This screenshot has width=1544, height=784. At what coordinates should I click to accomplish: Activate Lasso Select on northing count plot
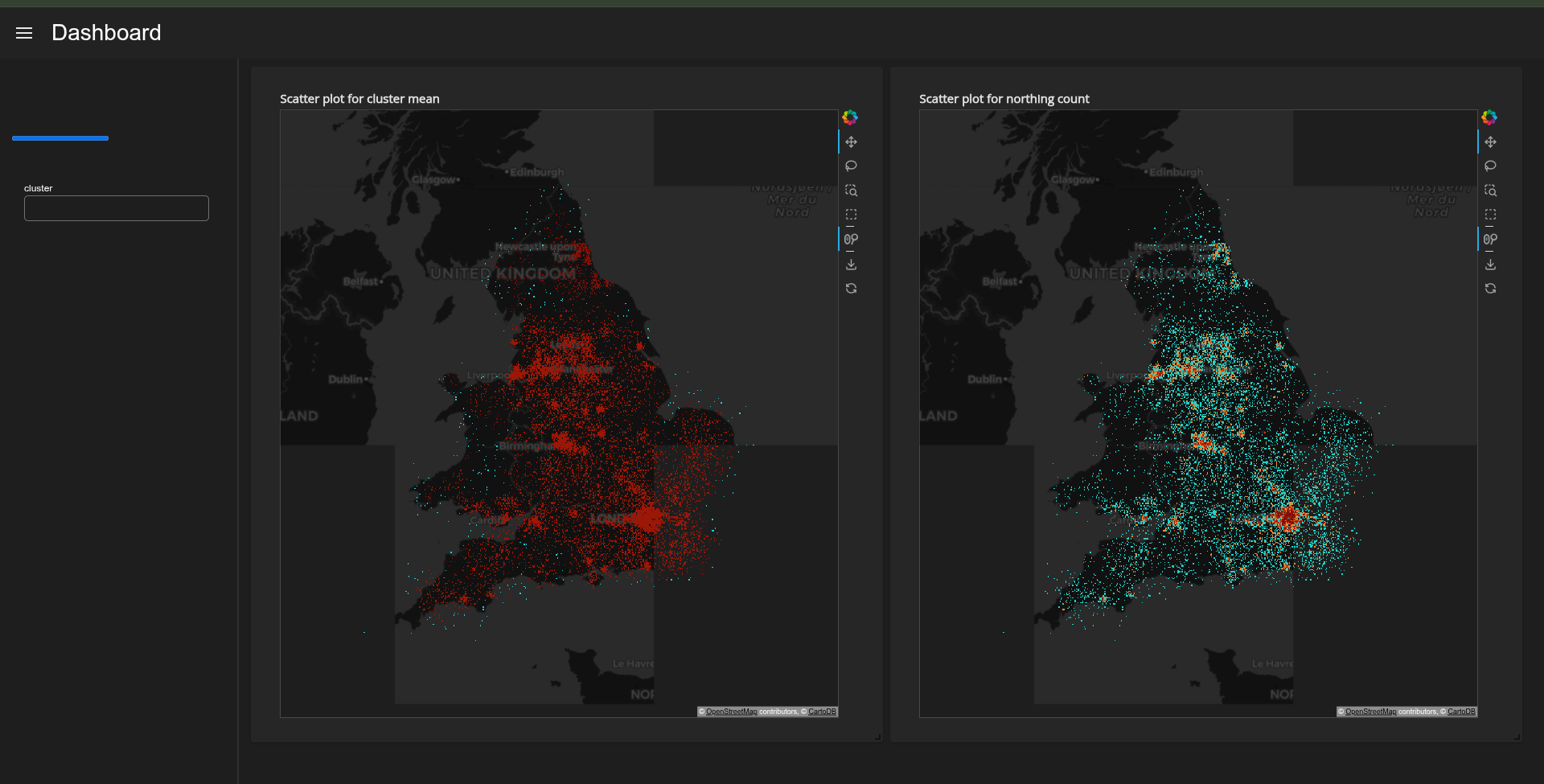pos(1490,166)
